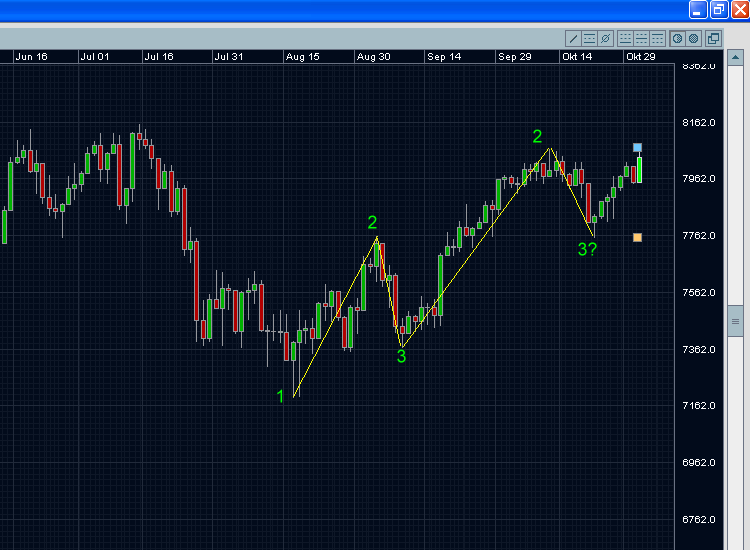The width and height of the screenshot is (750, 550).
Task: Select the diagonal trend line drawing tool
Action: (574, 39)
